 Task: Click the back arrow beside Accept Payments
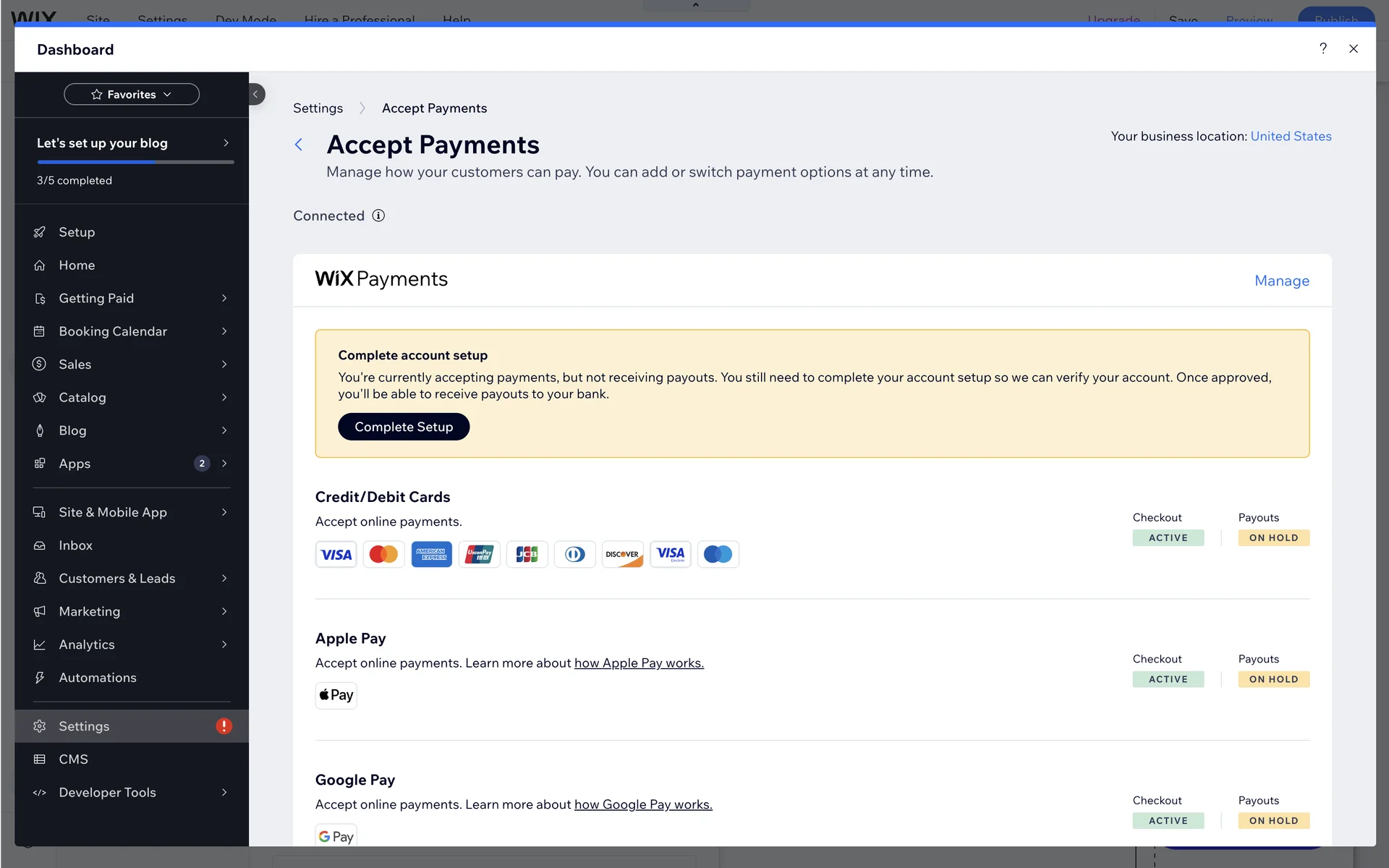(299, 145)
